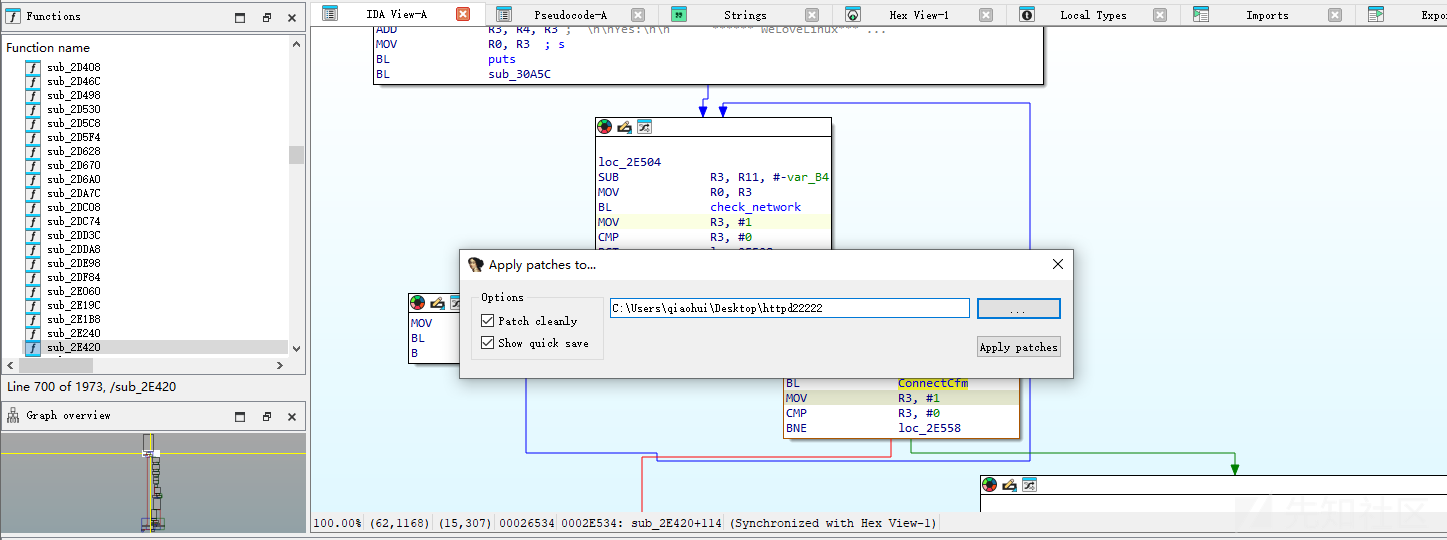Switch to the Pseudocode-A tab
This screenshot has width=1447, height=540.
click(x=570, y=15)
